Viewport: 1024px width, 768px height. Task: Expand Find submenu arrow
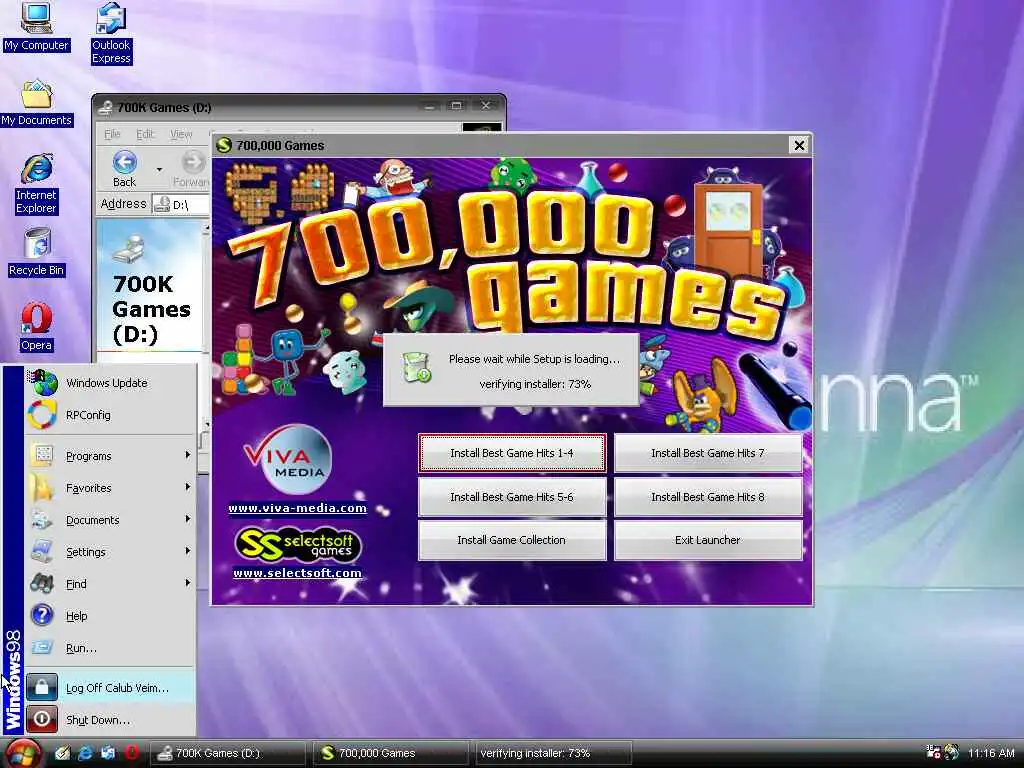187,583
